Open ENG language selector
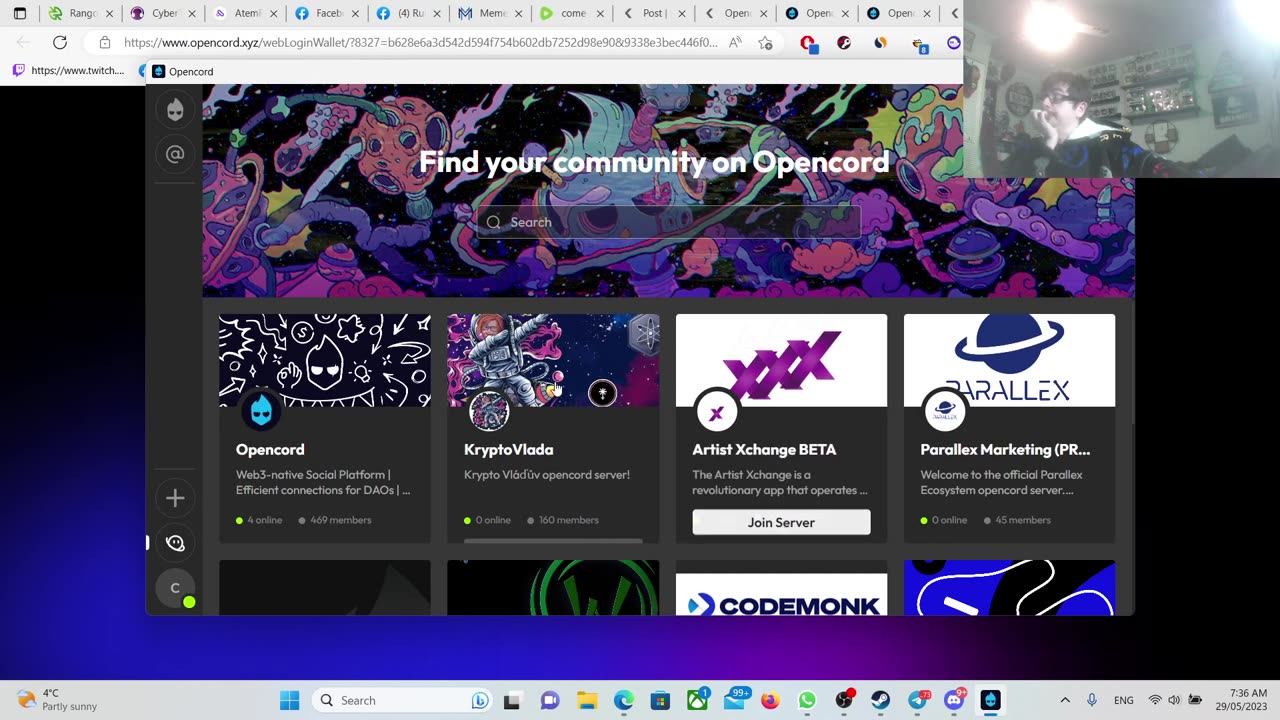Viewport: 1280px width, 720px height. pyautogui.click(x=1123, y=700)
